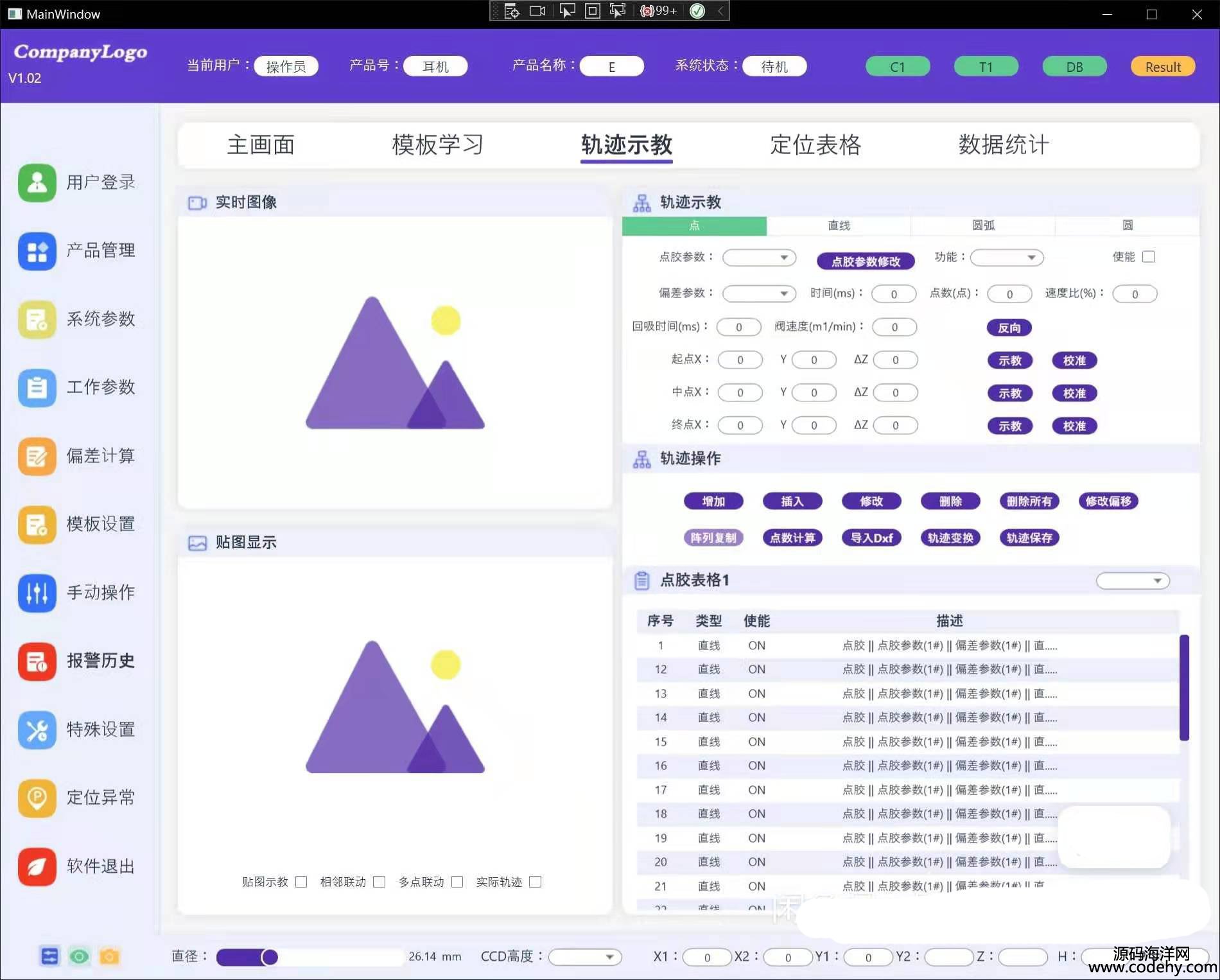Viewport: 1220px width, 980px height.
Task: Open the 偏差参数 dropdown
Action: tap(759, 293)
